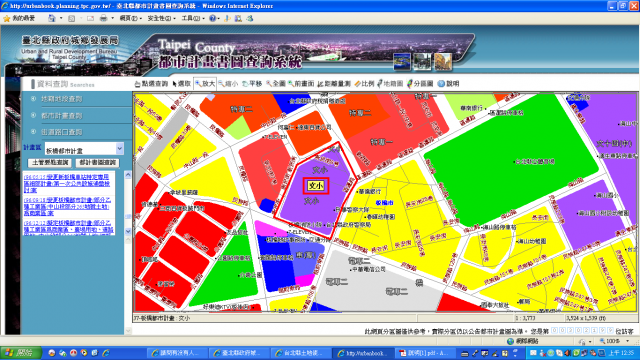Open the IE Favorites star button
640x360 pixels.
(x=19, y=18)
